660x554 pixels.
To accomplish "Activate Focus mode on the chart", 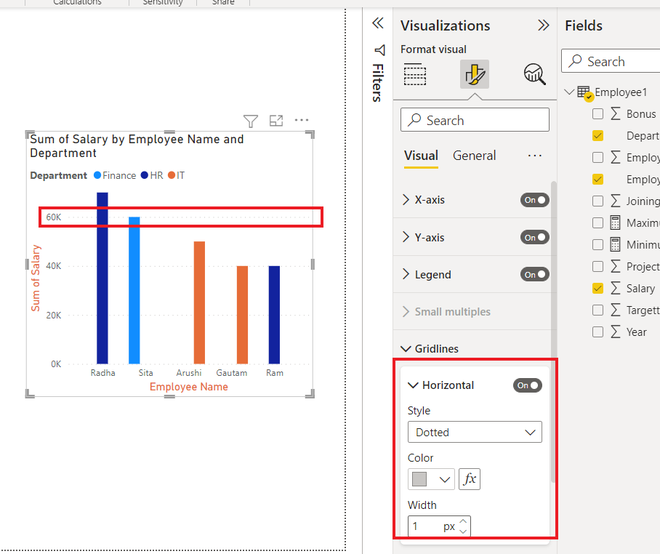I will (x=276, y=120).
